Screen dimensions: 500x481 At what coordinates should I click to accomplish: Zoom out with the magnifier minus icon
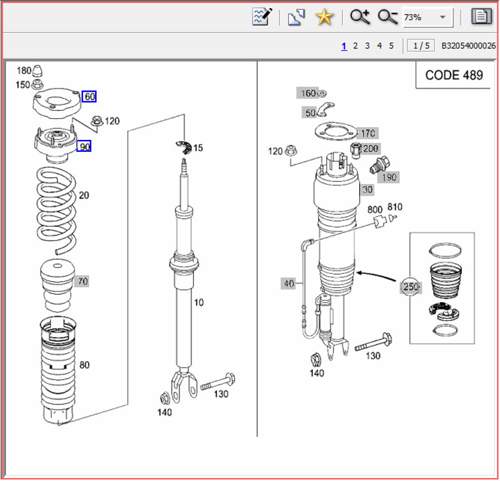[x=387, y=17]
